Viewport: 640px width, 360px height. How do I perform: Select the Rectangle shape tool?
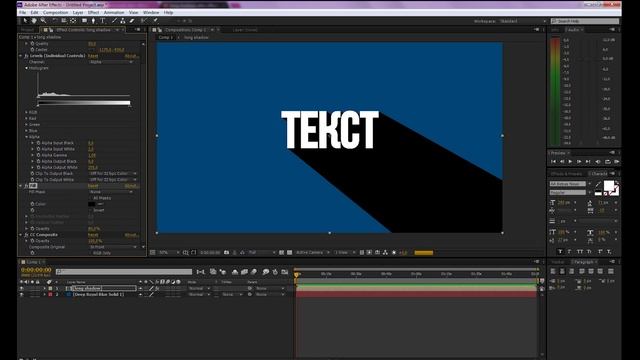[x=84, y=21]
